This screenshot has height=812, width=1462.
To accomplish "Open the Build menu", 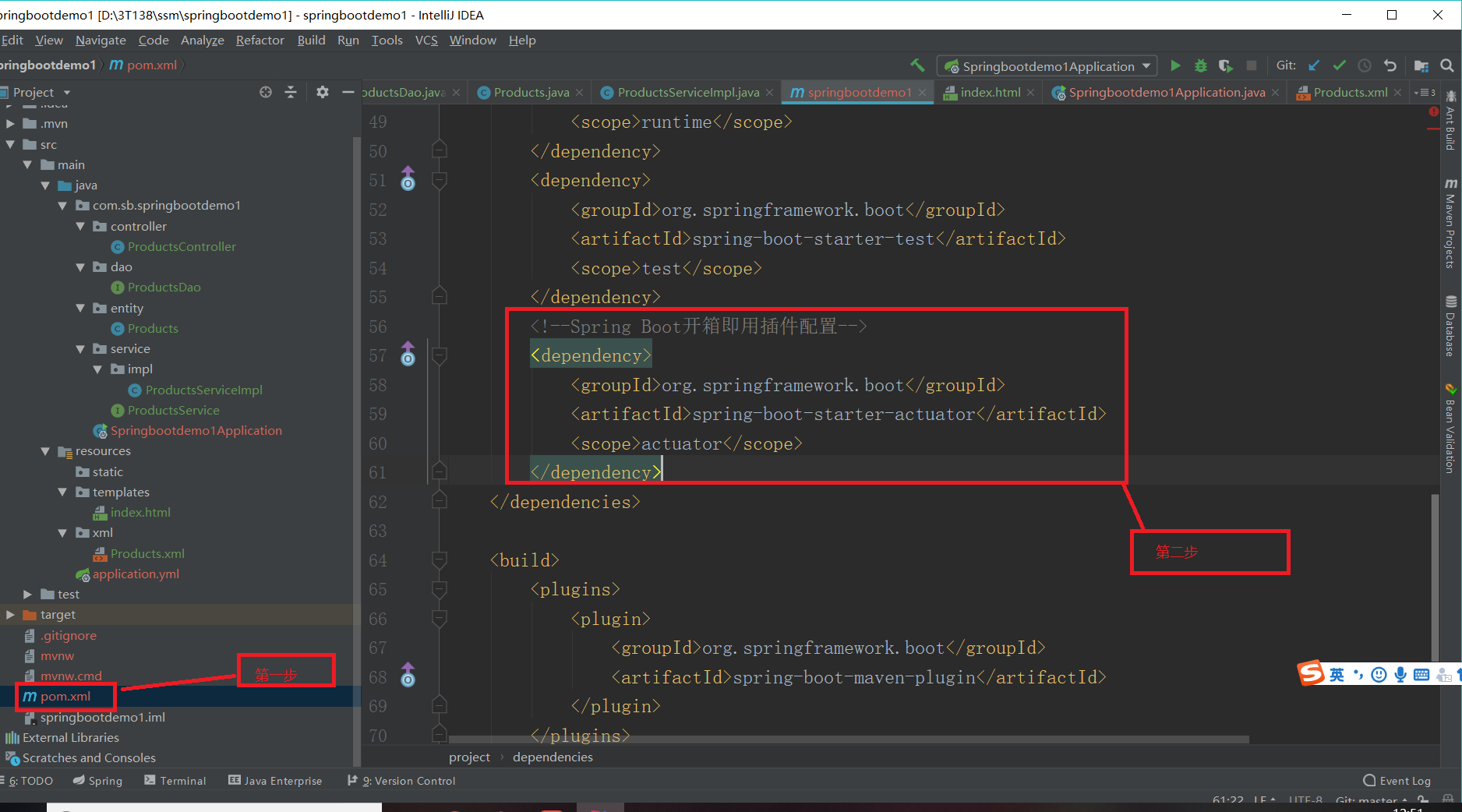I will pyautogui.click(x=311, y=41).
